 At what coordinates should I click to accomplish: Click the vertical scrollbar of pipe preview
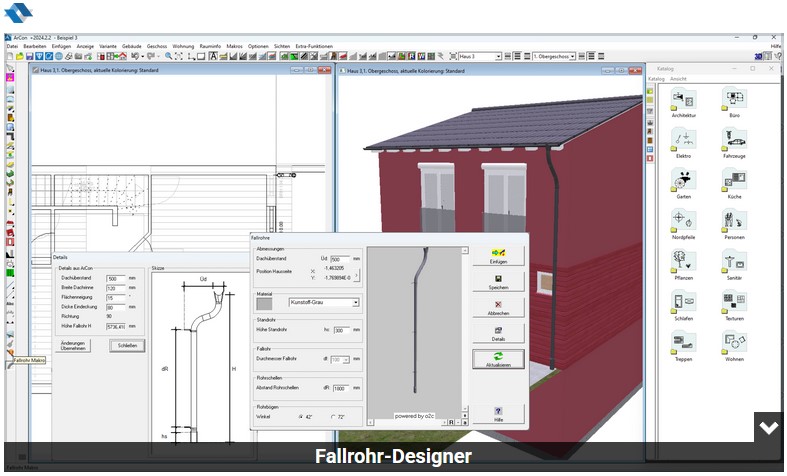click(x=465, y=331)
